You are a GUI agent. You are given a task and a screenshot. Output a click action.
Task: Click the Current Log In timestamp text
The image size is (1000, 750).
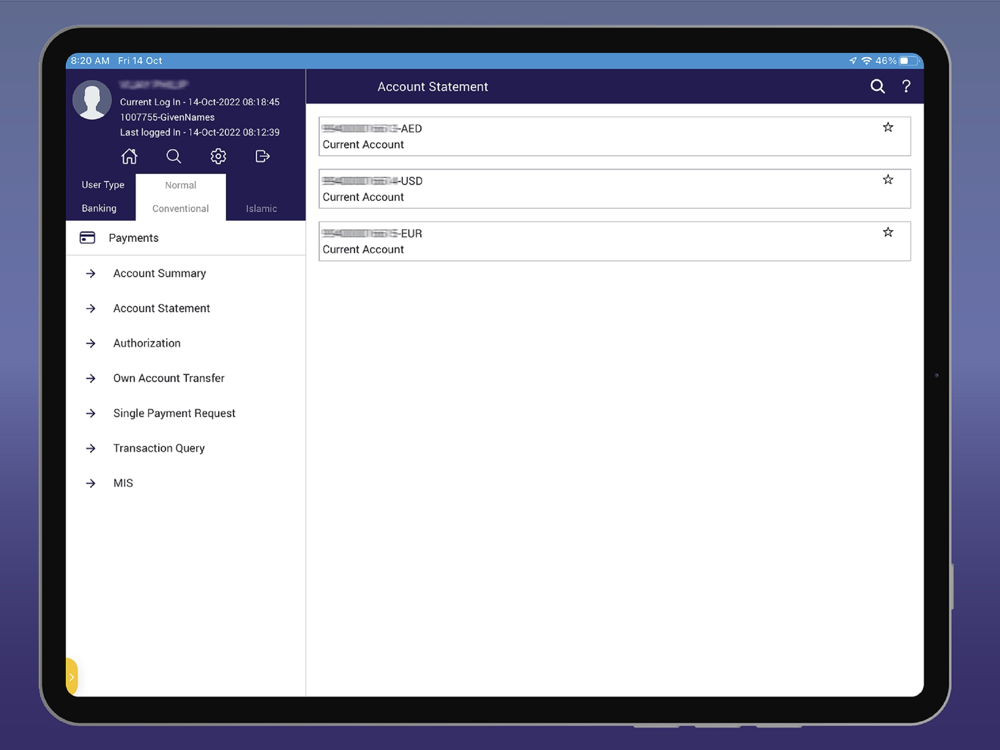click(x=200, y=102)
